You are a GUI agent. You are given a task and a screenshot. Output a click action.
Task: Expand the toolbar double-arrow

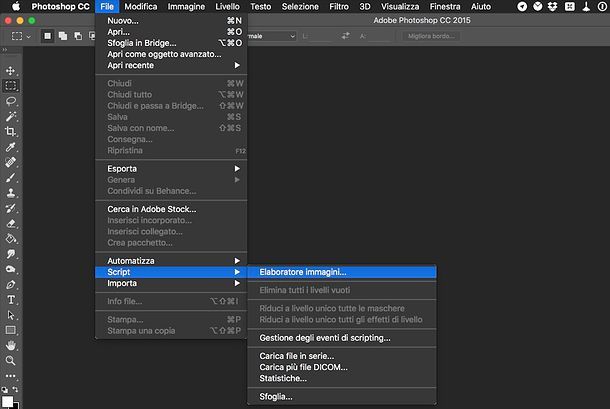[x=5, y=50]
